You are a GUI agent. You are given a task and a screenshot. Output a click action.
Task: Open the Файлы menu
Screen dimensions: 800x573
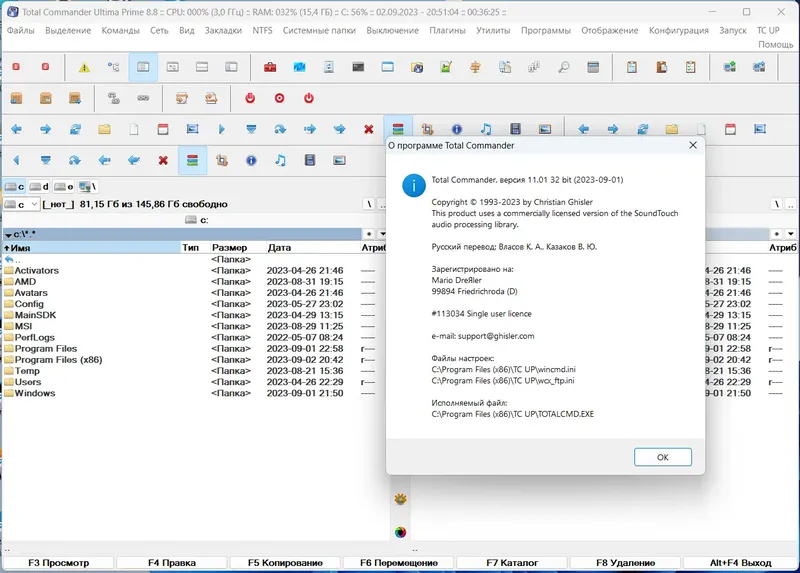click(20, 31)
